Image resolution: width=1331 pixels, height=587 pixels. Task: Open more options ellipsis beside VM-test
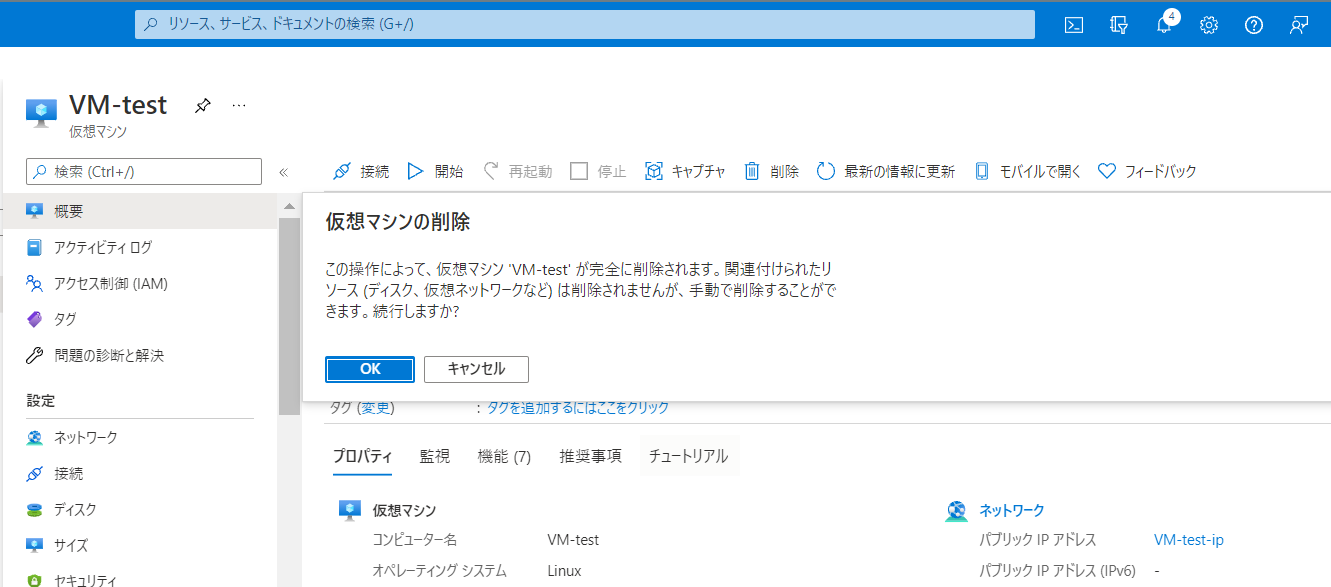click(x=239, y=104)
